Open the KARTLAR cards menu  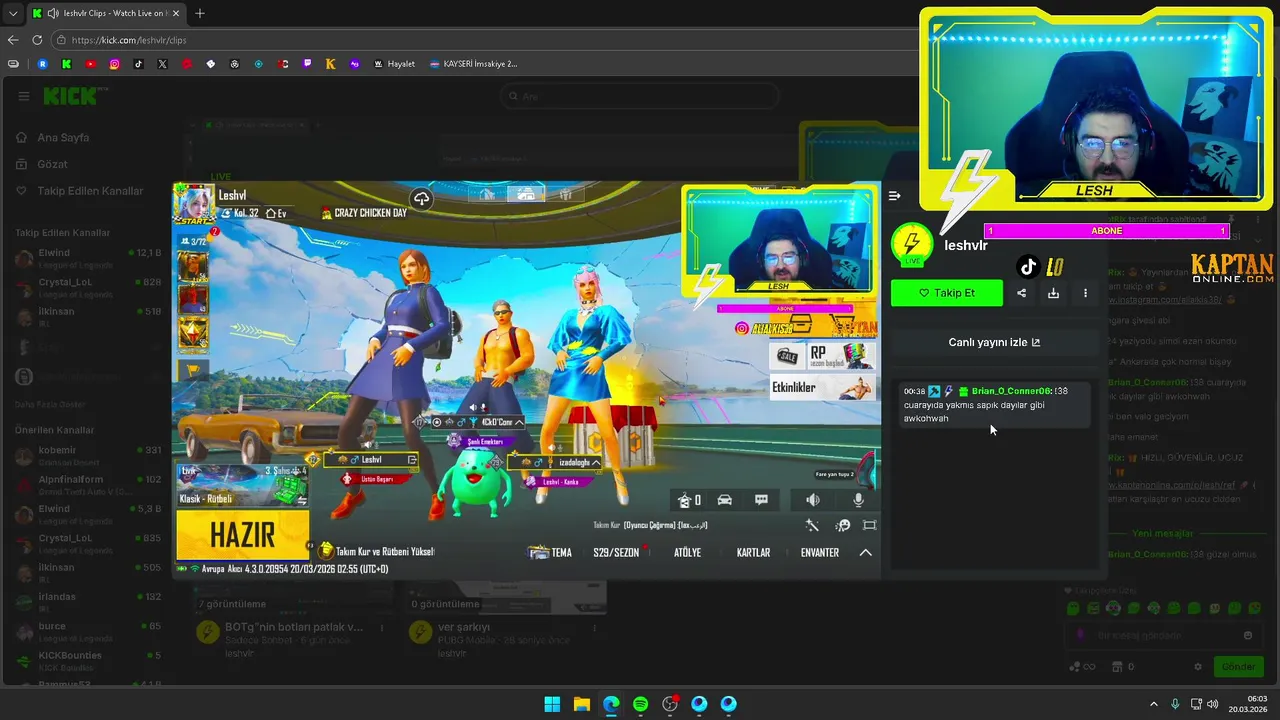(x=753, y=552)
